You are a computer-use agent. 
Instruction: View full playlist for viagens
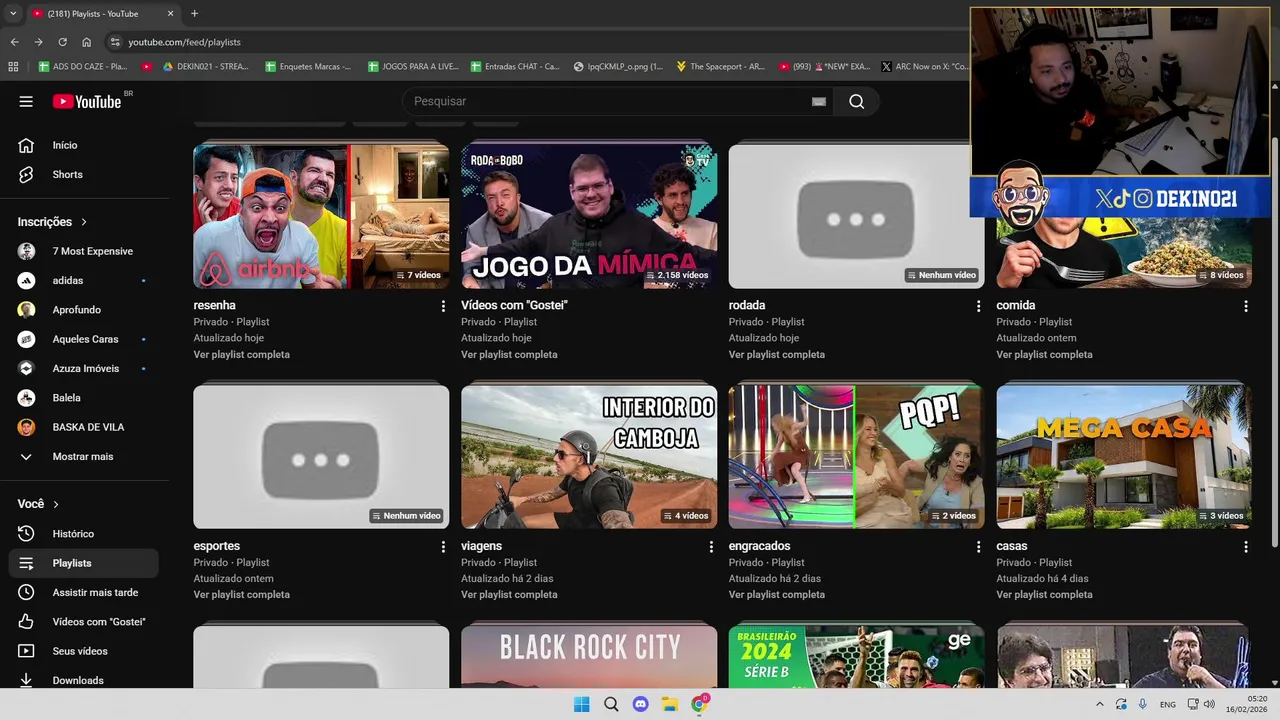point(509,595)
